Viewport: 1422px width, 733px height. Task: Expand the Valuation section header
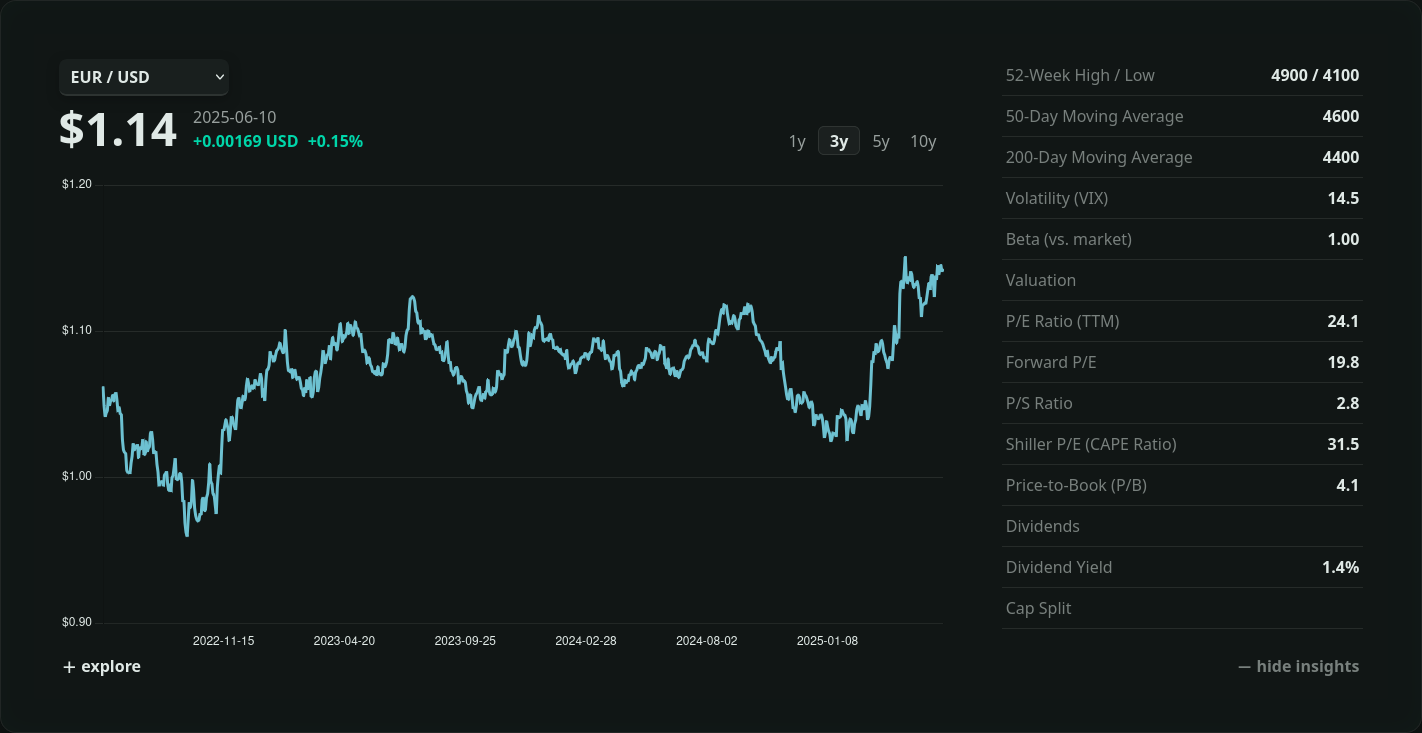coord(1041,280)
